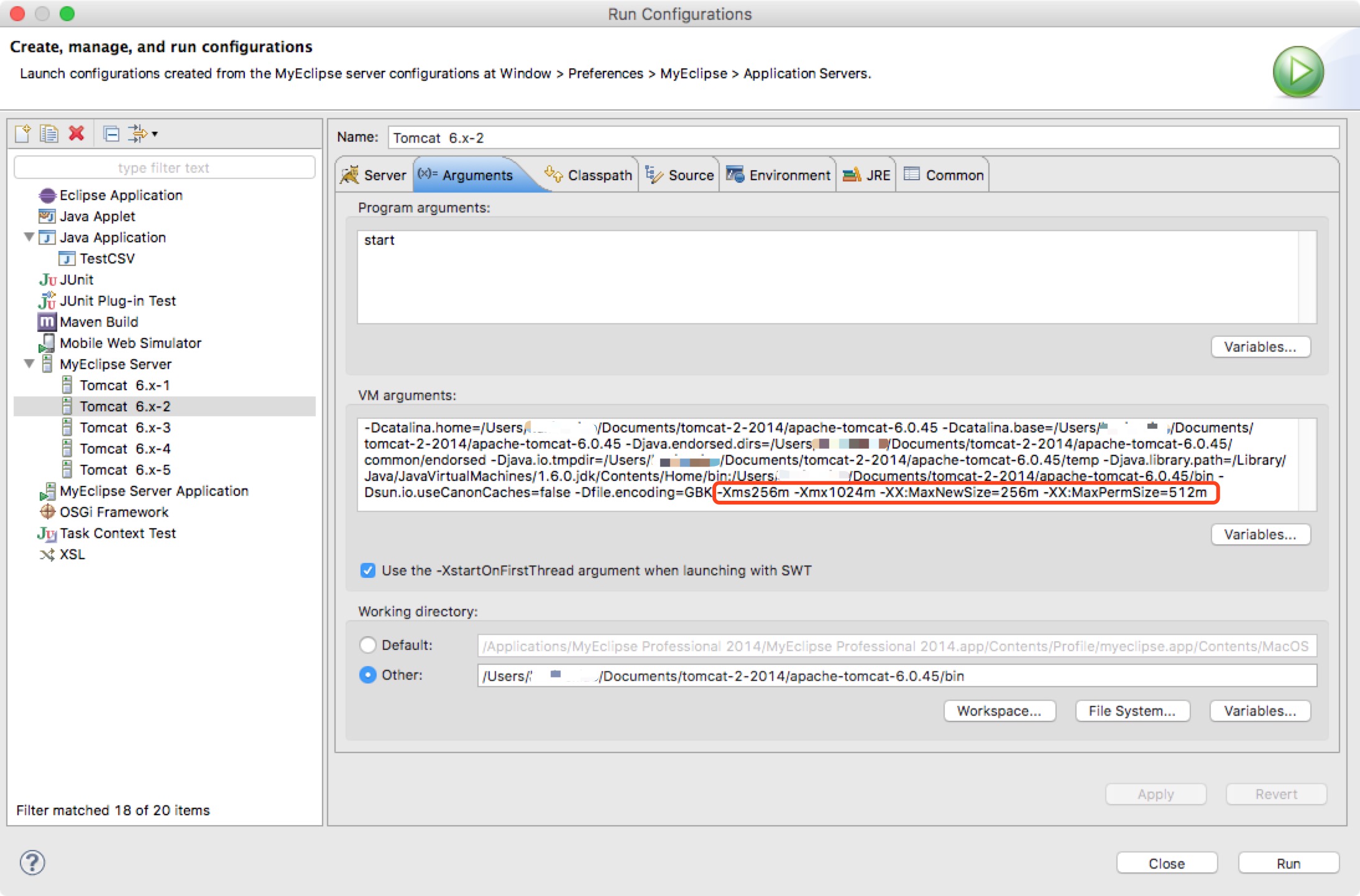The image size is (1360, 896).
Task: Click Variables button under VM arguments
Action: pyautogui.click(x=1261, y=534)
